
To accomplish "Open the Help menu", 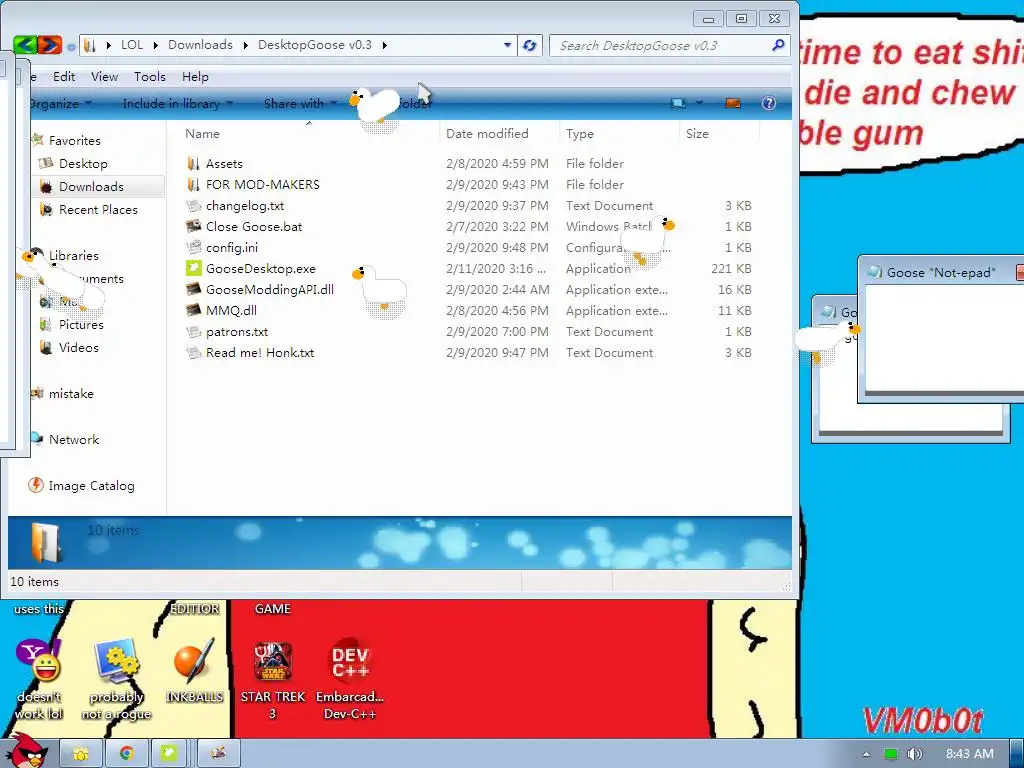I will coord(195,76).
